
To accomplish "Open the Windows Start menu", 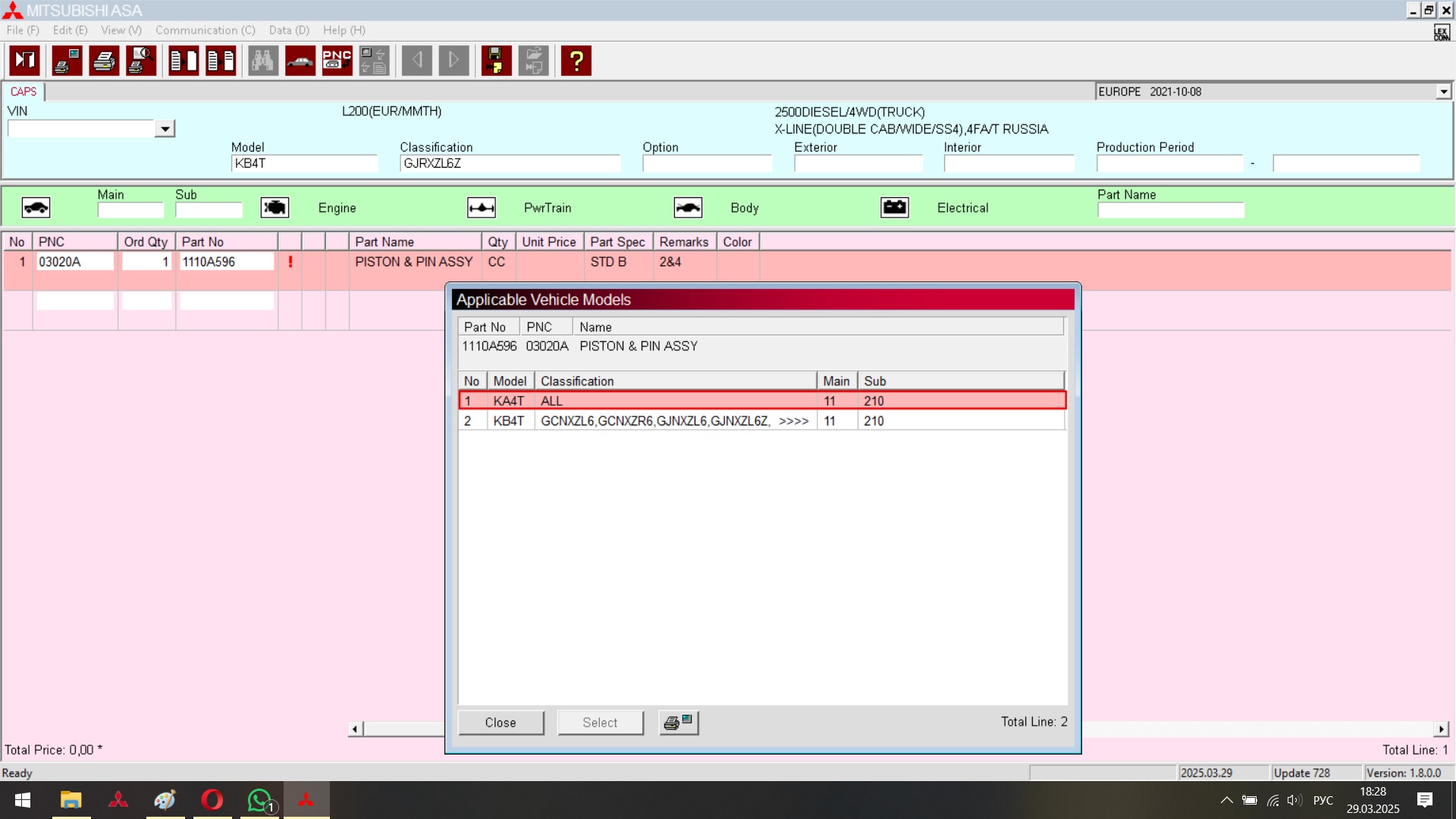I will (23, 800).
